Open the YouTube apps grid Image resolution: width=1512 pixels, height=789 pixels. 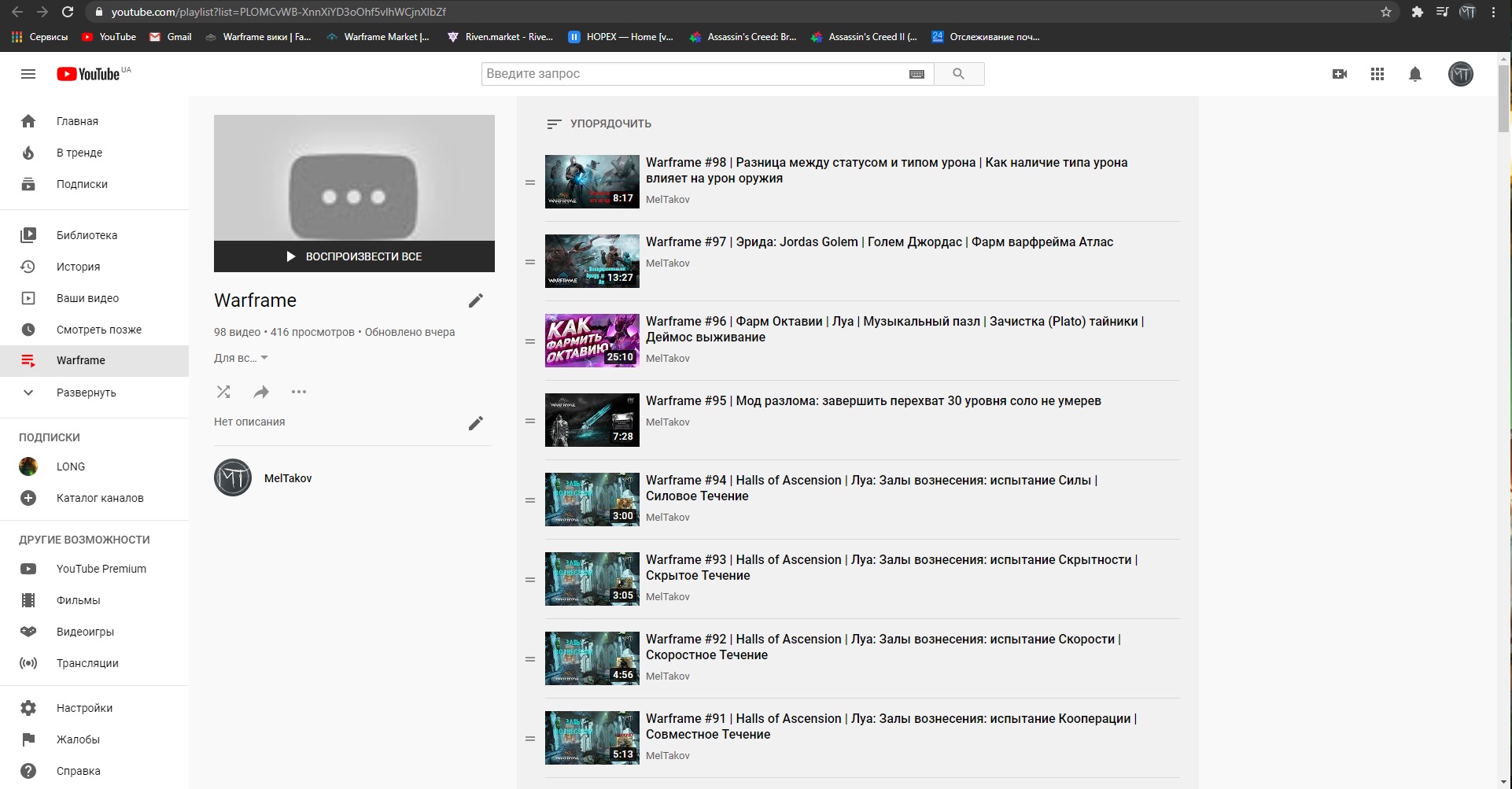1377,74
